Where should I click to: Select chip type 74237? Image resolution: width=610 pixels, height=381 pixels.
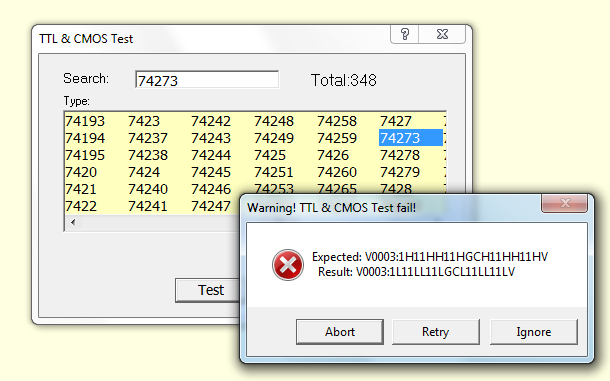tap(148, 138)
